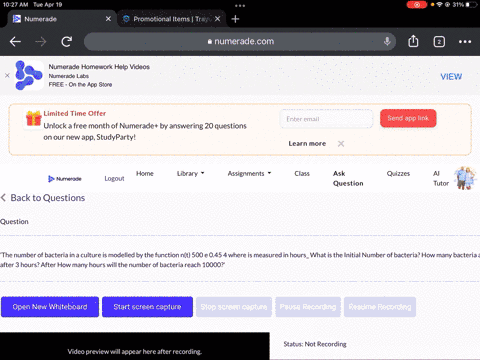Tap the multitasking three dots at top
The width and height of the screenshot is (480, 360).
pos(240,5)
